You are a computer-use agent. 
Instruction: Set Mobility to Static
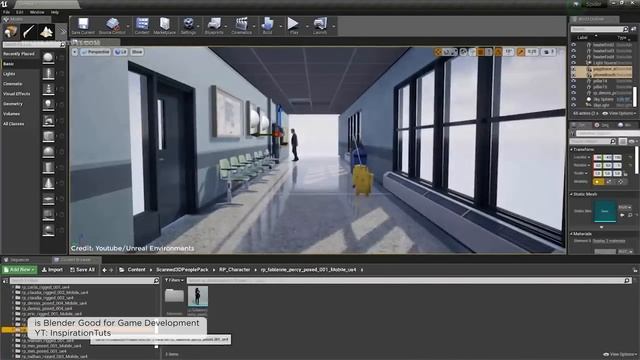(598, 182)
